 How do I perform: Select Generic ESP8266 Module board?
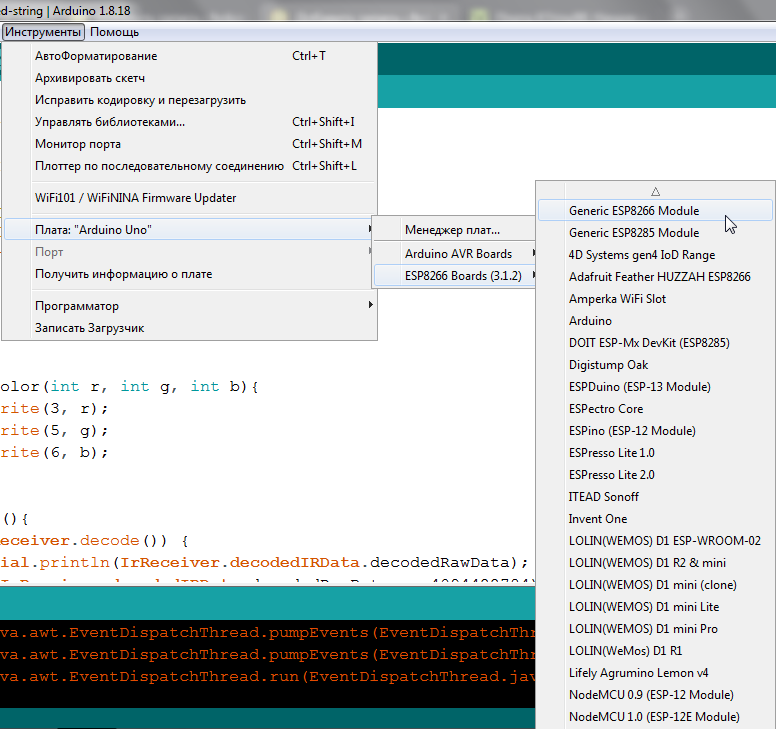[x=655, y=211]
